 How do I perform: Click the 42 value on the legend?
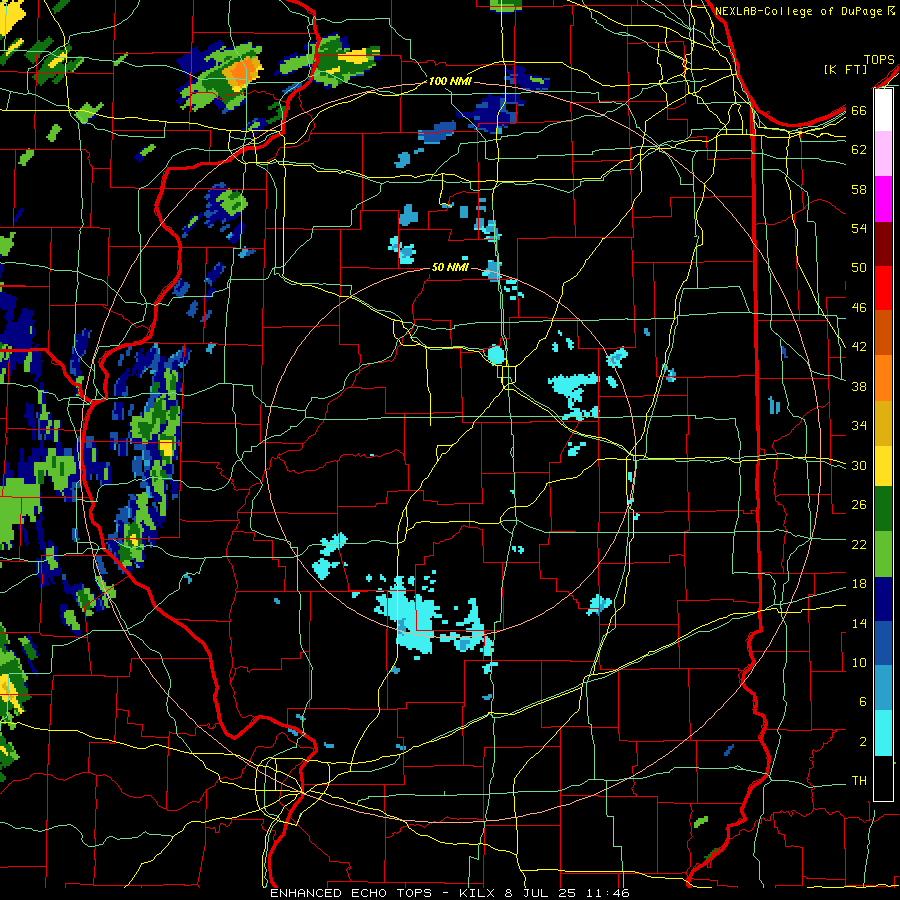click(859, 347)
